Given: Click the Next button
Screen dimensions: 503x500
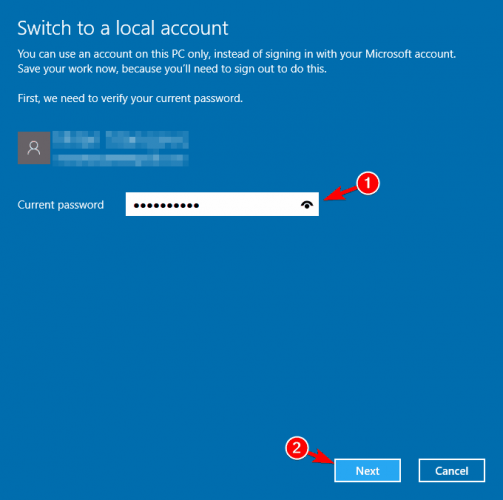Looking at the screenshot, I should click(367, 470).
